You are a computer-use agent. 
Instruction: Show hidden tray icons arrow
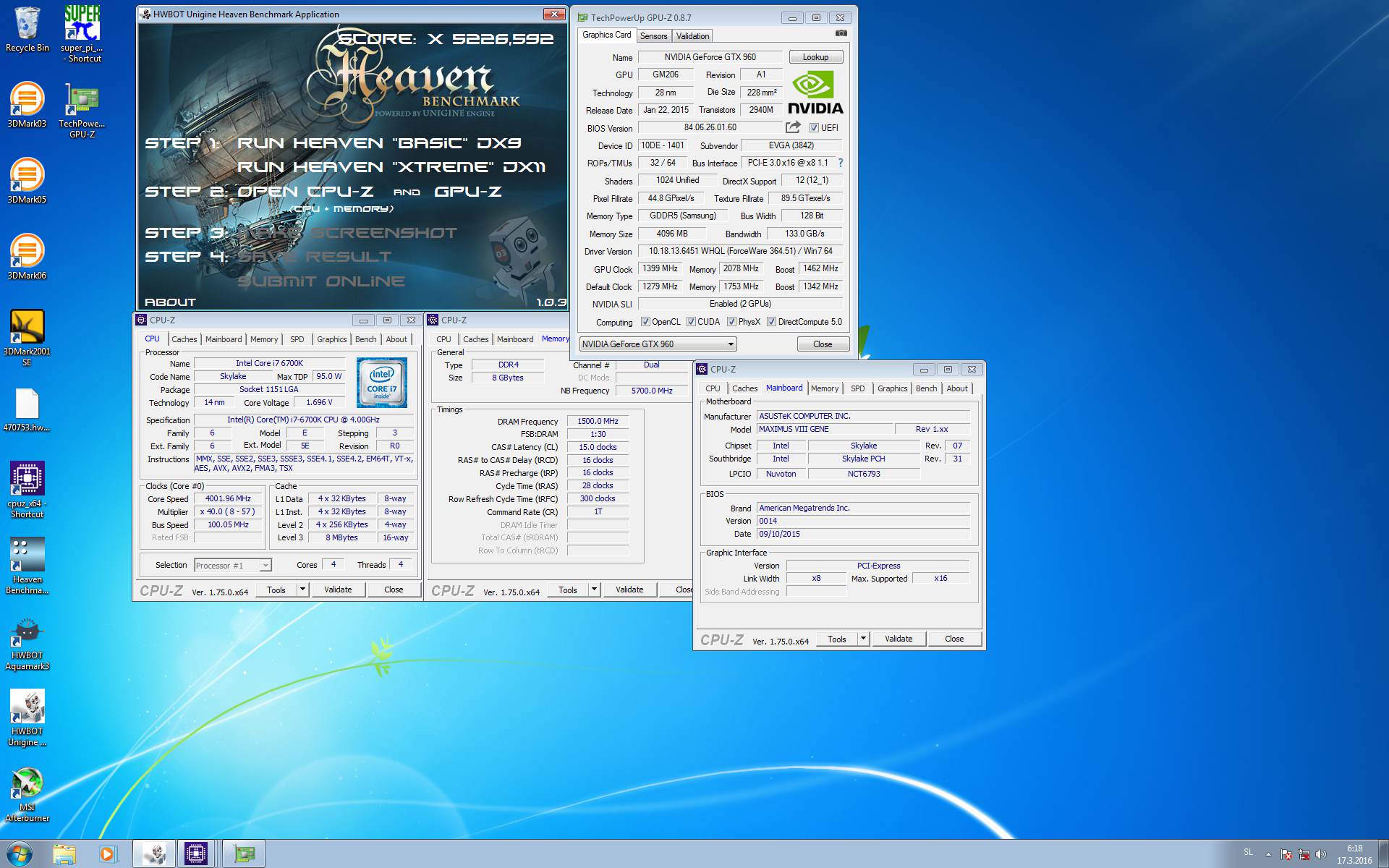(x=1268, y=854)
